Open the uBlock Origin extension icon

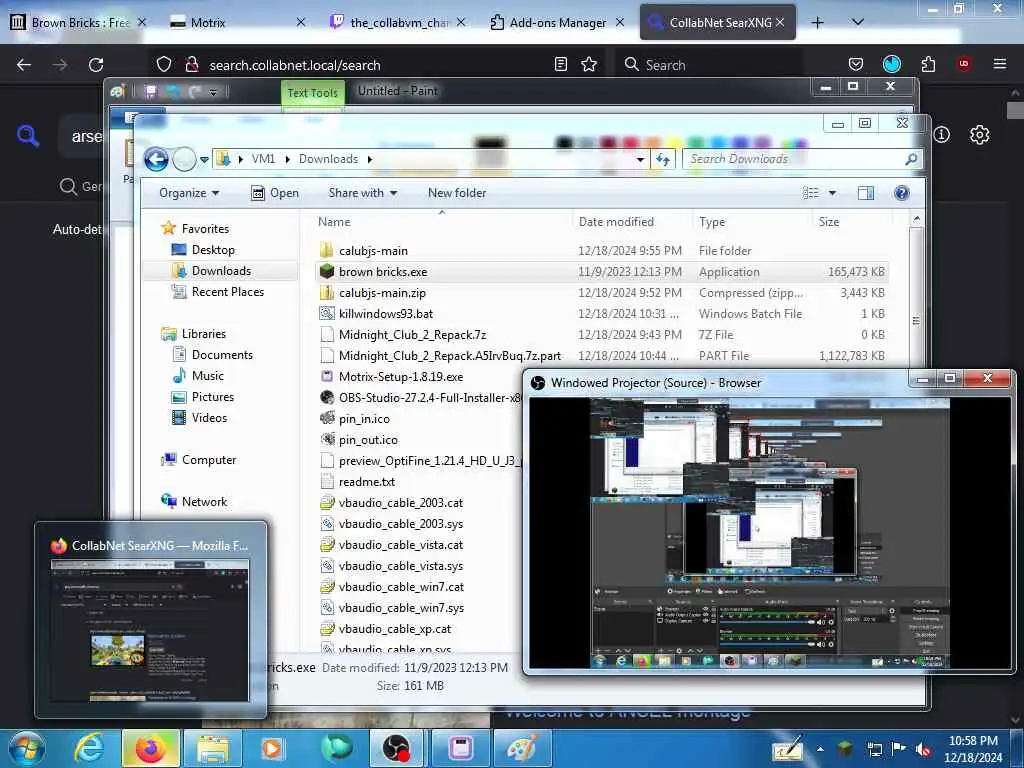964,64
